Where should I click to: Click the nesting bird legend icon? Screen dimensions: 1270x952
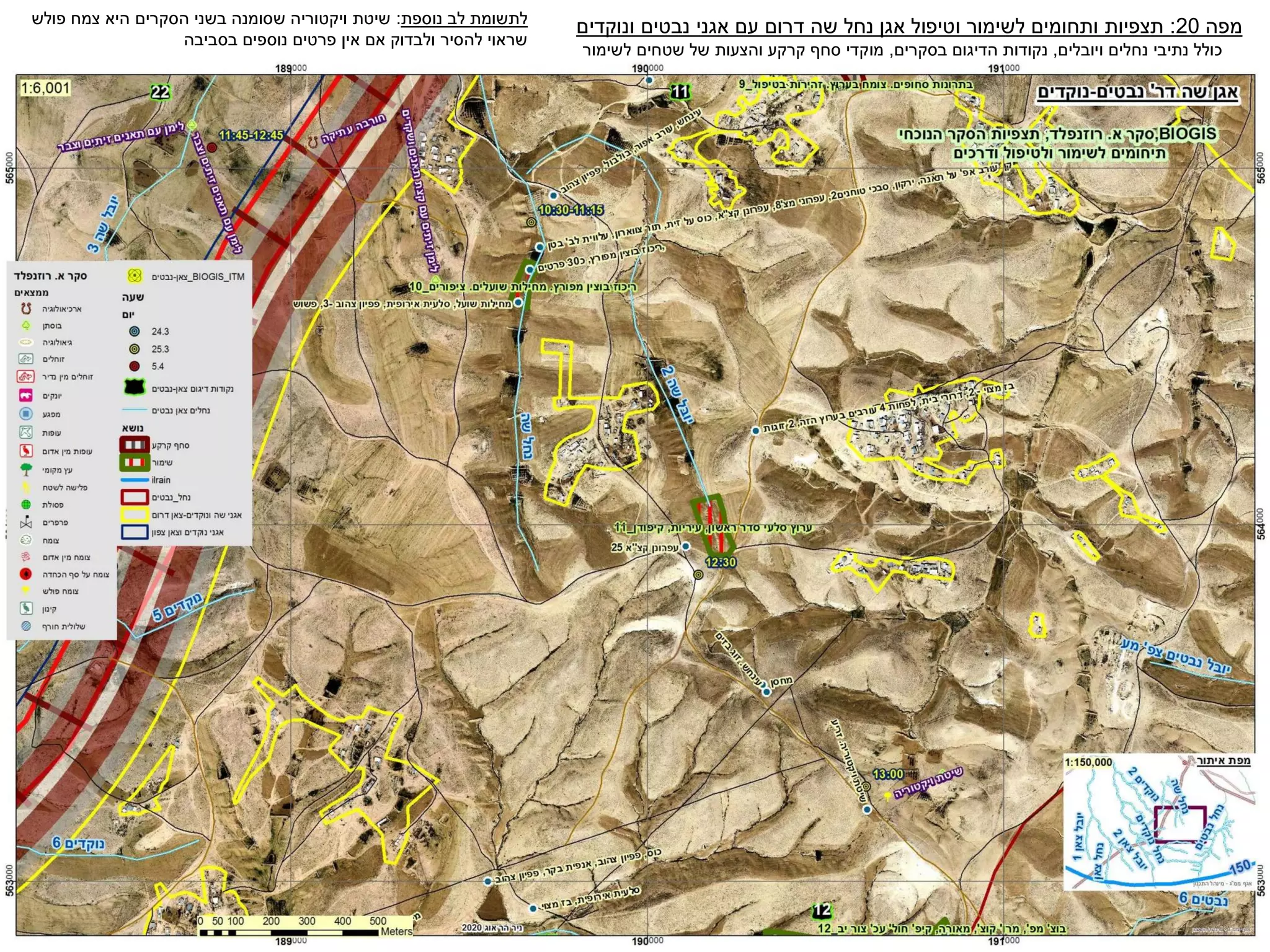[x=26, y=608]
